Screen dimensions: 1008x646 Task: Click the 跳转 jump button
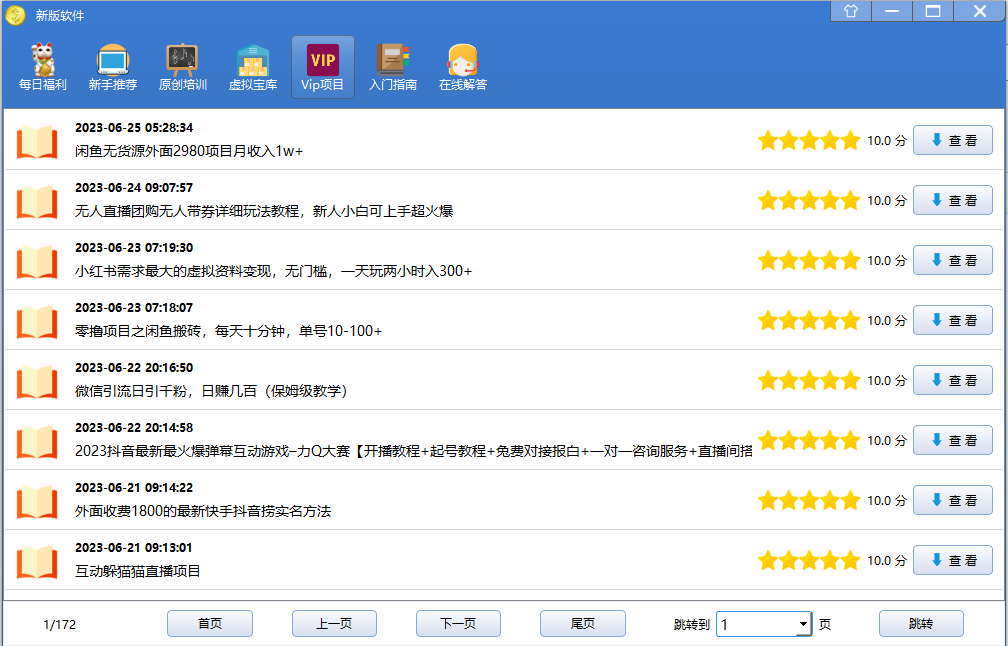(x=921, y=624)
